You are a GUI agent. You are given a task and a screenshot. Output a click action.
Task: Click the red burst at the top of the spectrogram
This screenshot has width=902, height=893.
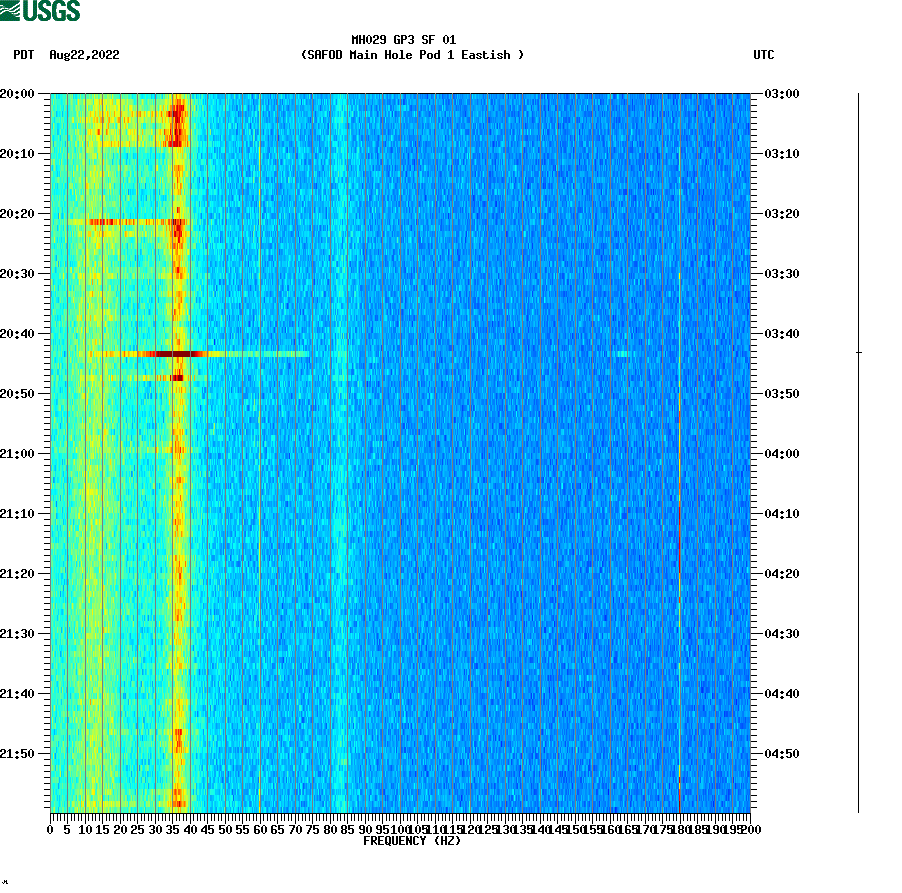pos(178,115)
